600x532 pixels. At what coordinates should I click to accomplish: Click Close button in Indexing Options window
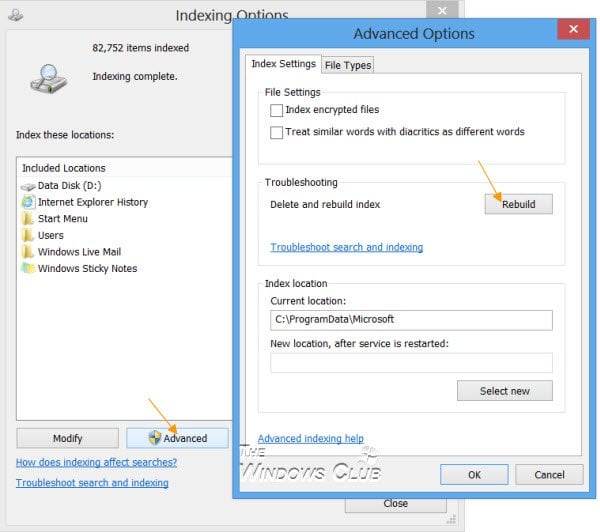(396, 504)
